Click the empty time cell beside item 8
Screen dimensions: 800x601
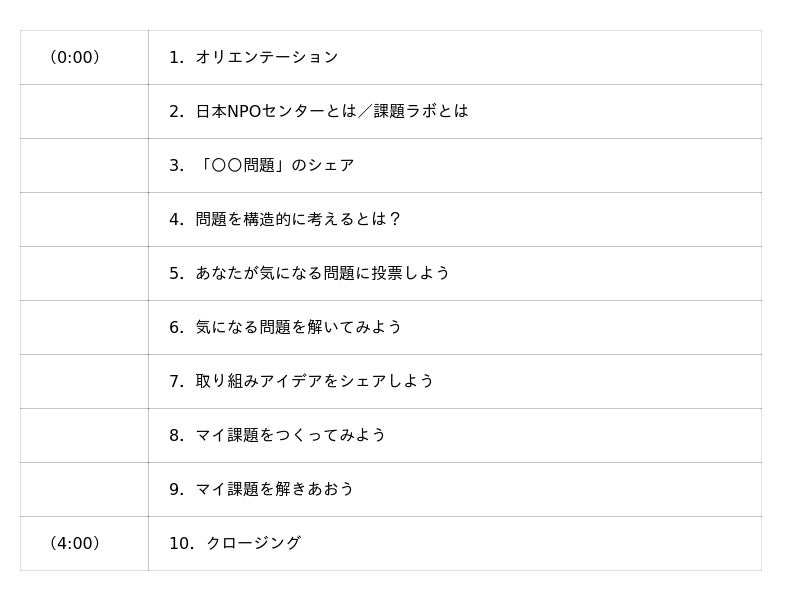(x=84, y=436)
